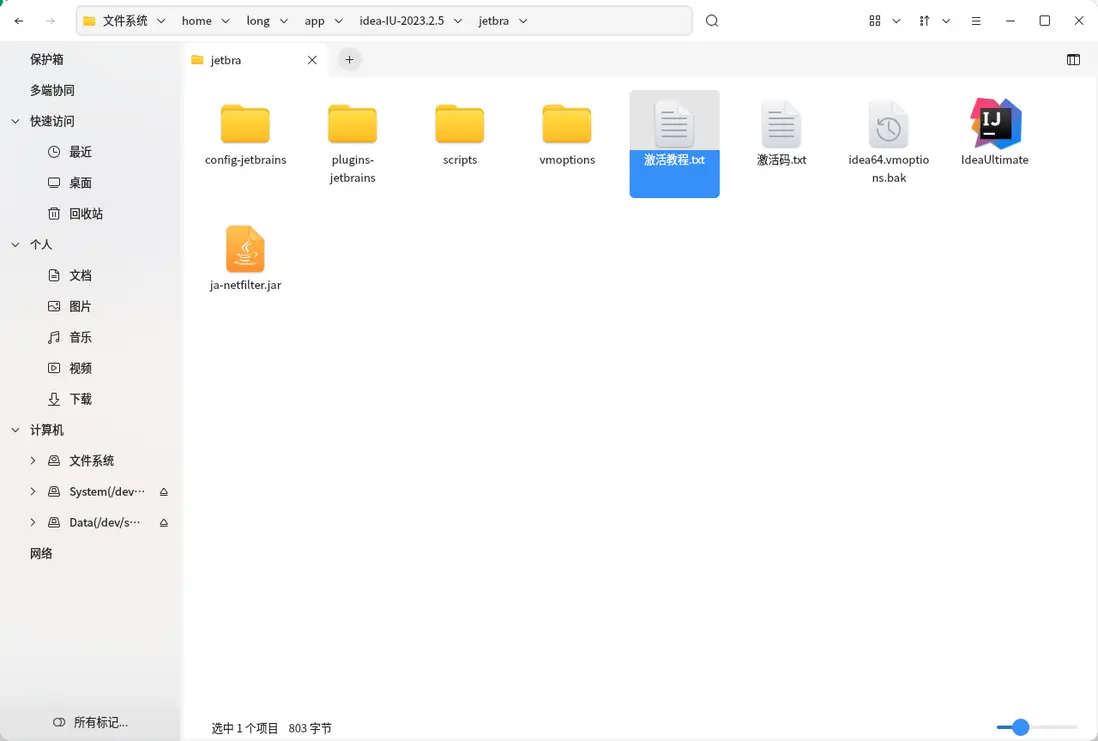Go back to the previous folder

click(19, 21)
